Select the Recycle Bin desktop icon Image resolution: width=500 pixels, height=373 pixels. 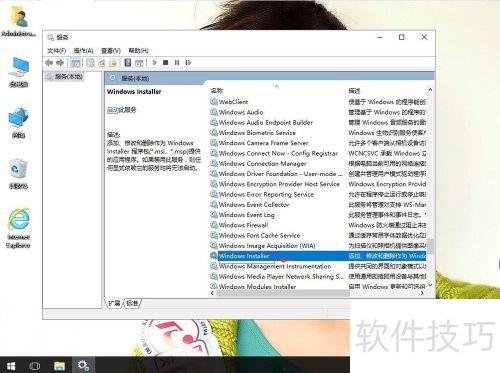18,174
